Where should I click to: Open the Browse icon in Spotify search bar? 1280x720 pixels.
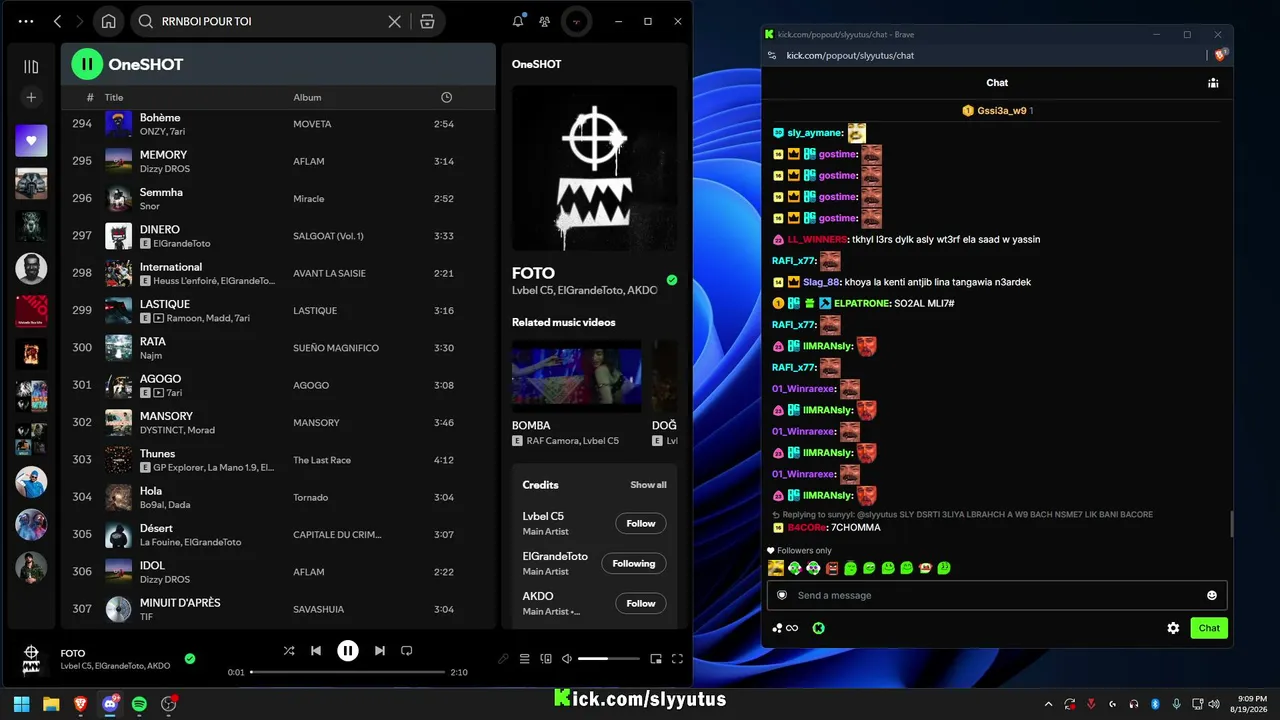point(427,21)
